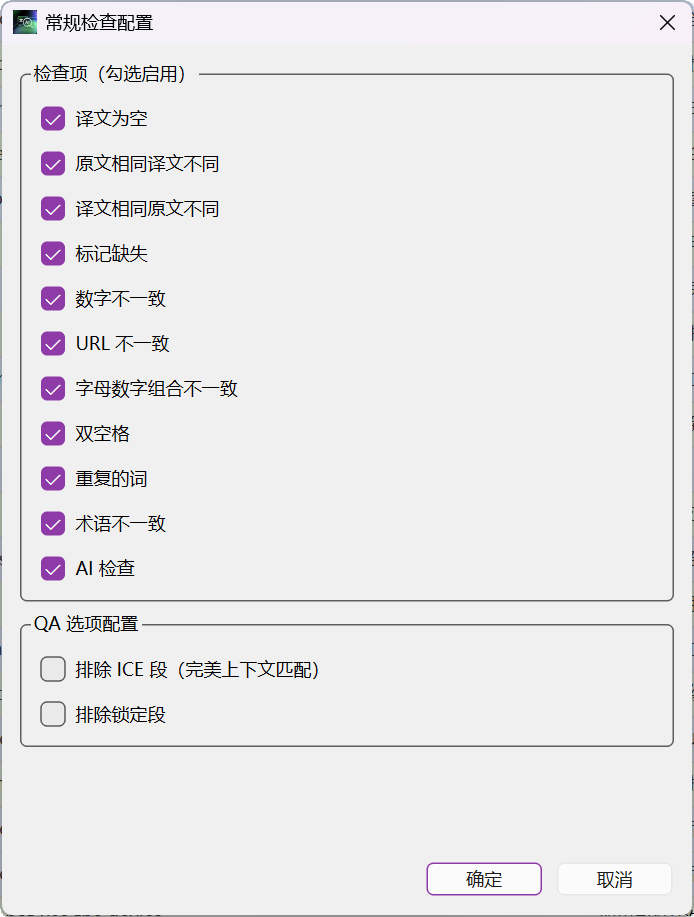This screenshot has height=917, width=694.
Task: Disable 原文相同译文不同 check
Action: coord(53,164)
